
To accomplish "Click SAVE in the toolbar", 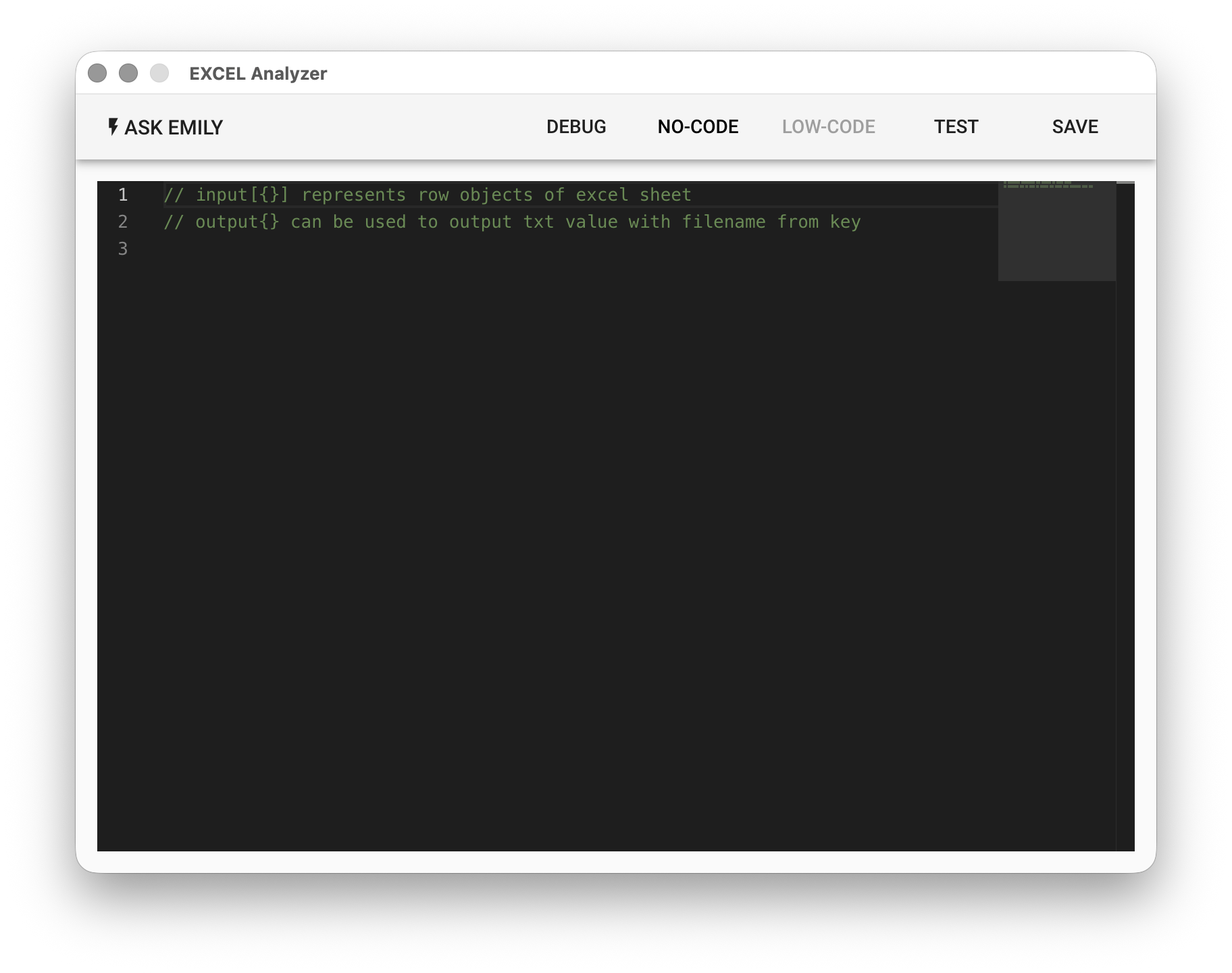I will [x=1075, y=127].
